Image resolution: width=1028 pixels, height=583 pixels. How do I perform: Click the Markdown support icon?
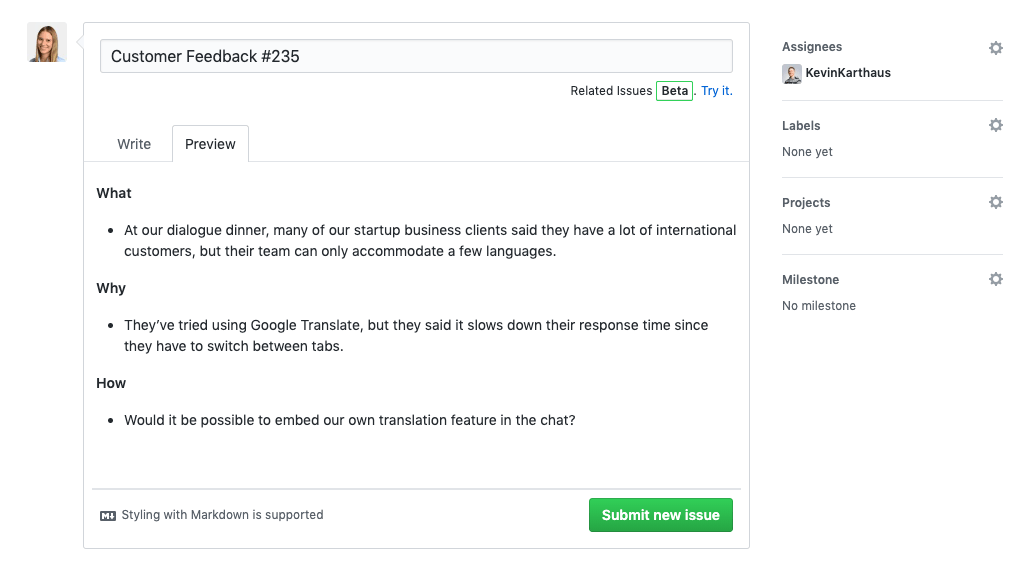click(x=108, y=514)
